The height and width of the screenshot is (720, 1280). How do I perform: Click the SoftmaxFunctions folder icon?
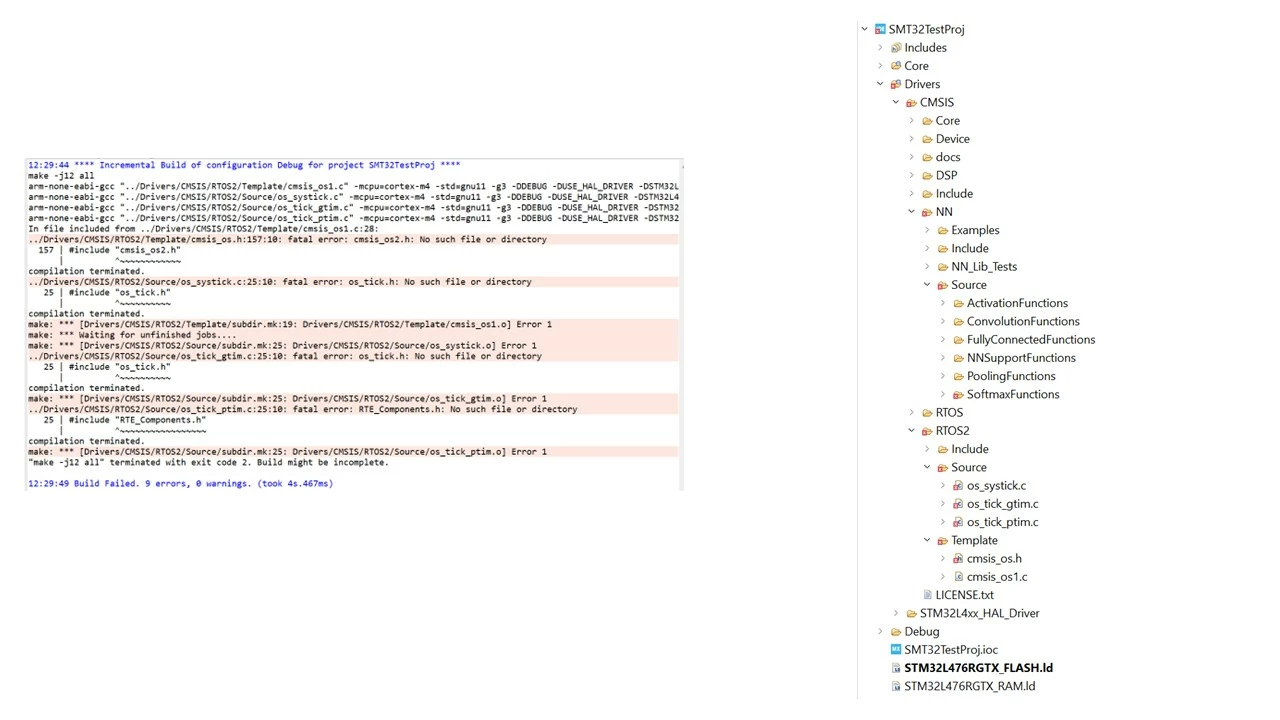[x=958, y=394]
